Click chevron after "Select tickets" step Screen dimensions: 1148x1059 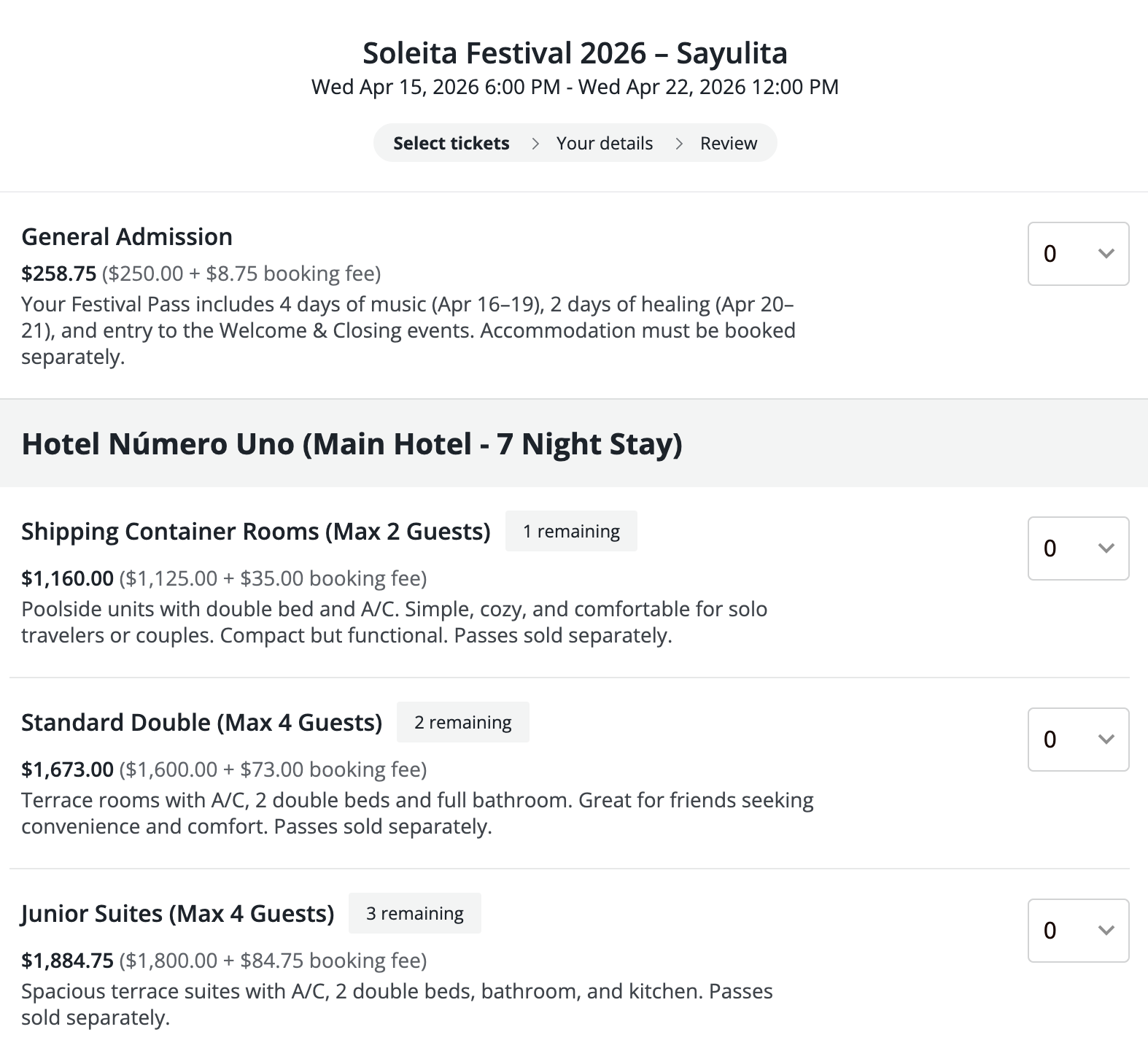(535, 144)
